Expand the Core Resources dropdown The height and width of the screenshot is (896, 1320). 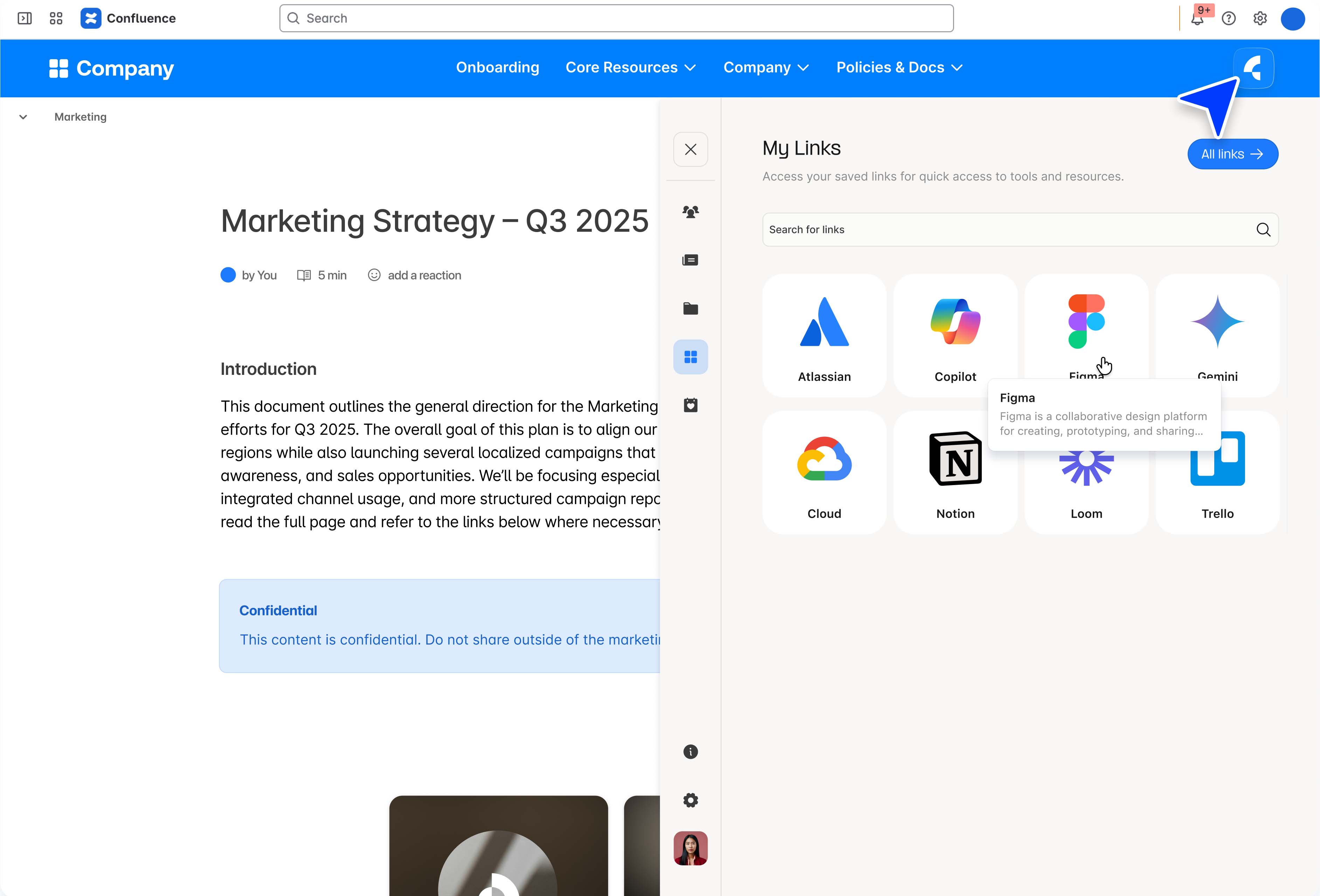coord(631,68)
